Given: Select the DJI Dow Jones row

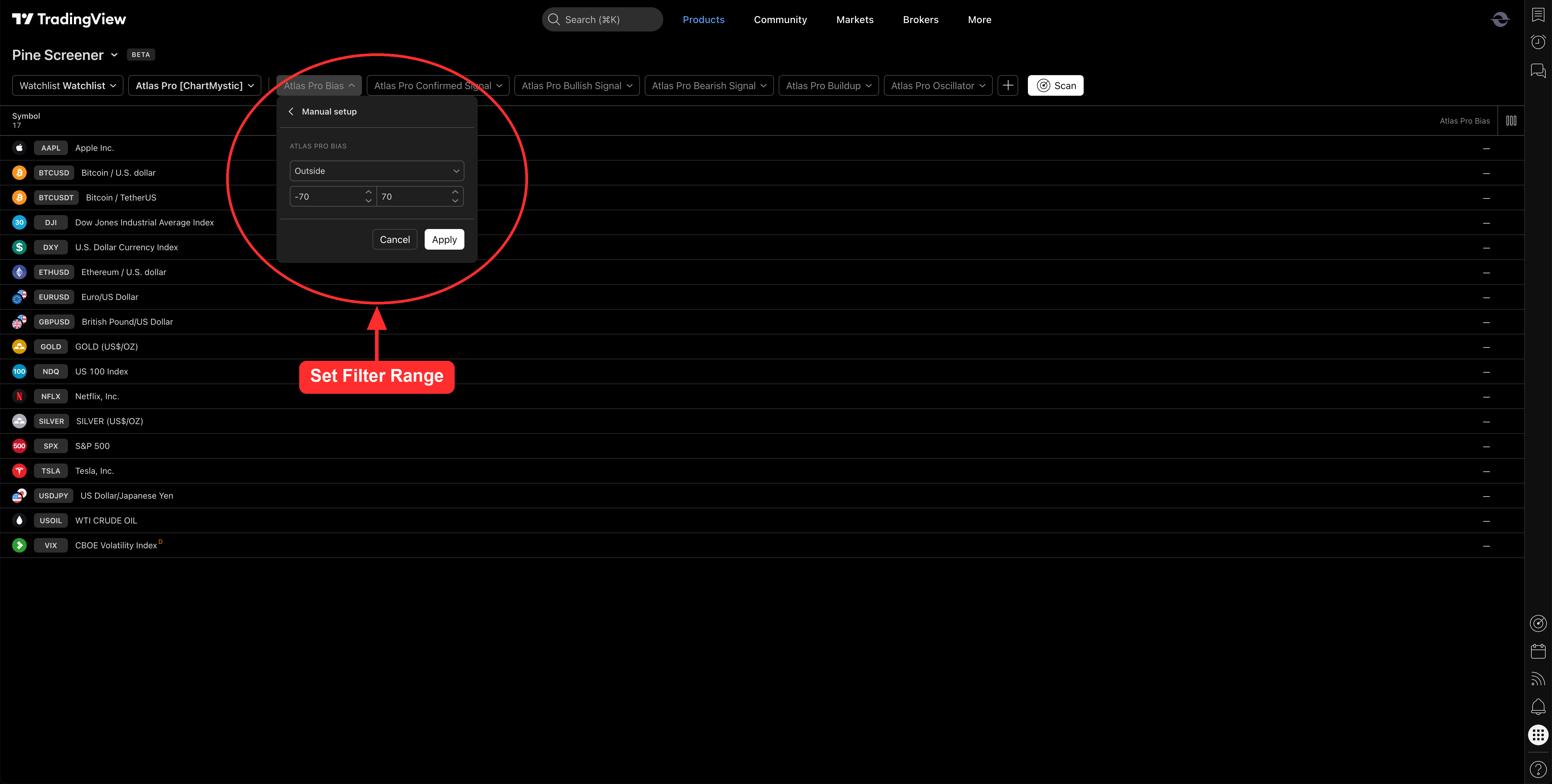Looking at the screenshot, I should 762,223.
